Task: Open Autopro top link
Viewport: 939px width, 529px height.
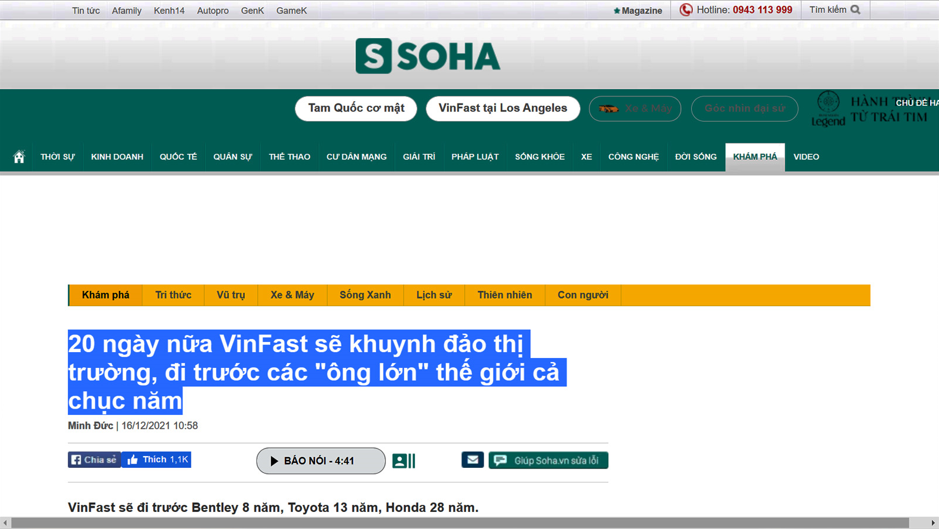Action: click(213, 11)
